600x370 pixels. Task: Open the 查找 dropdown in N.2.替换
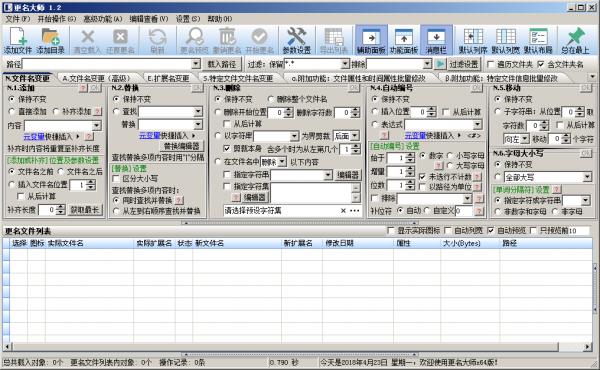click(x=198, y=111)
